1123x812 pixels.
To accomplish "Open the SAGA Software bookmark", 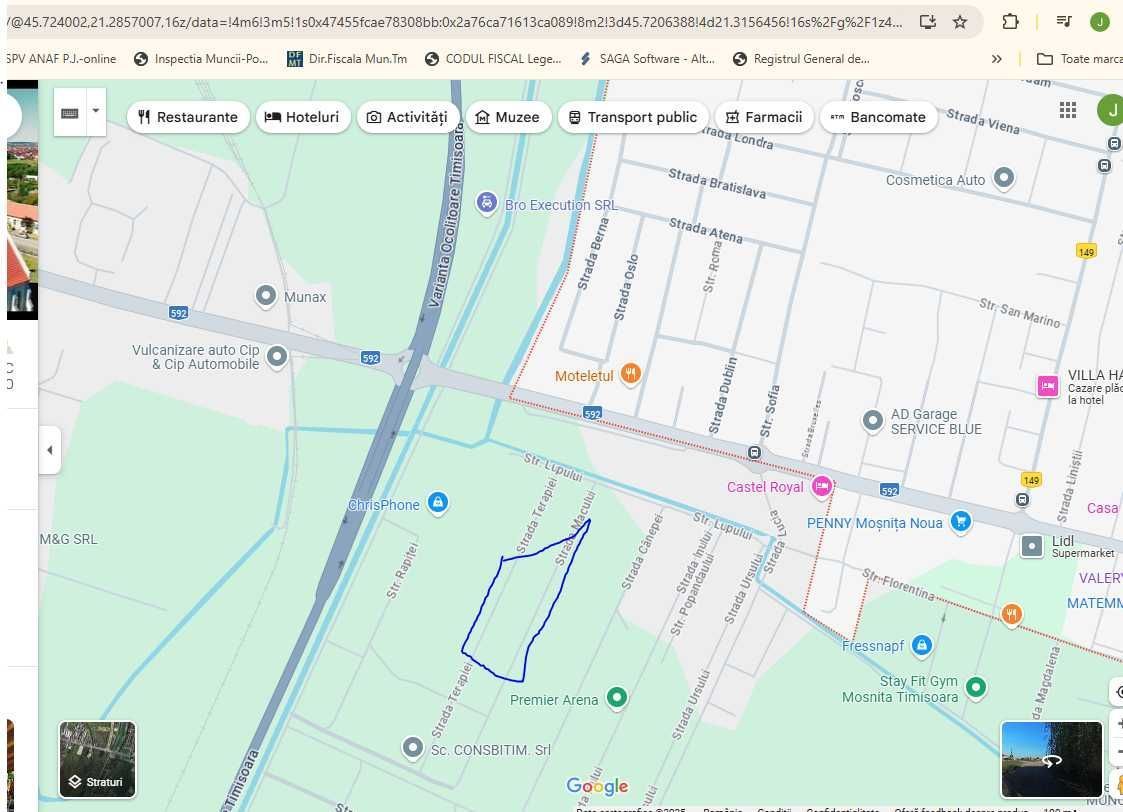I will tap(647, 59).
